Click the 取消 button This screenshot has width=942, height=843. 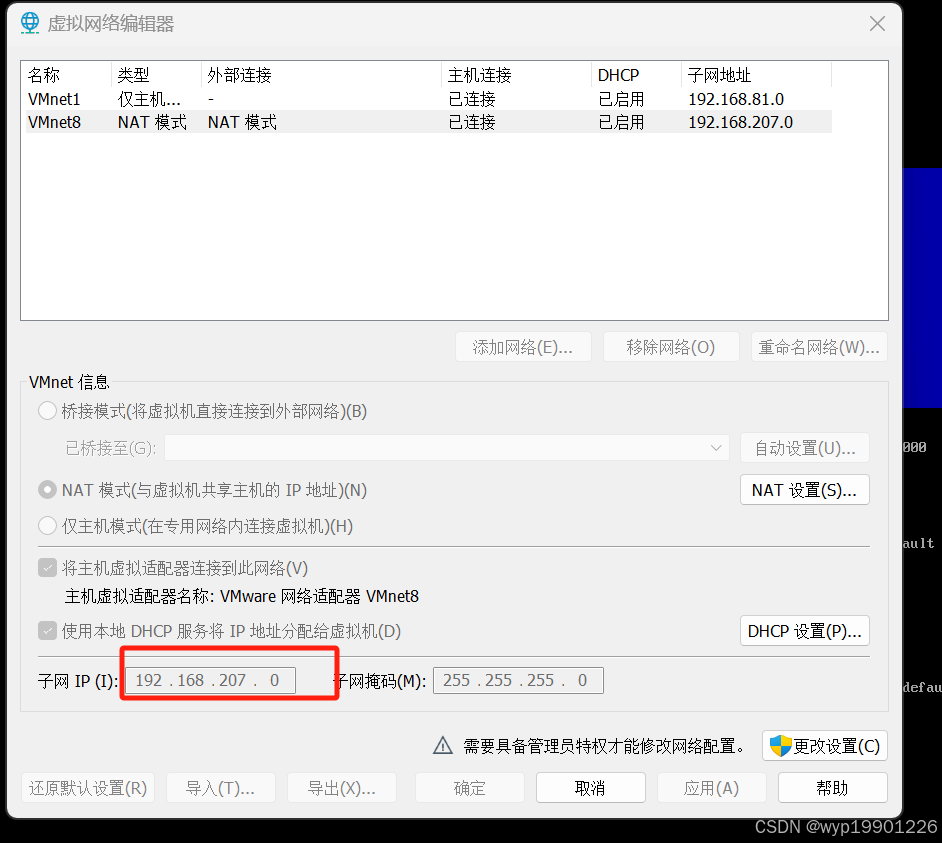tap(591, 788)
